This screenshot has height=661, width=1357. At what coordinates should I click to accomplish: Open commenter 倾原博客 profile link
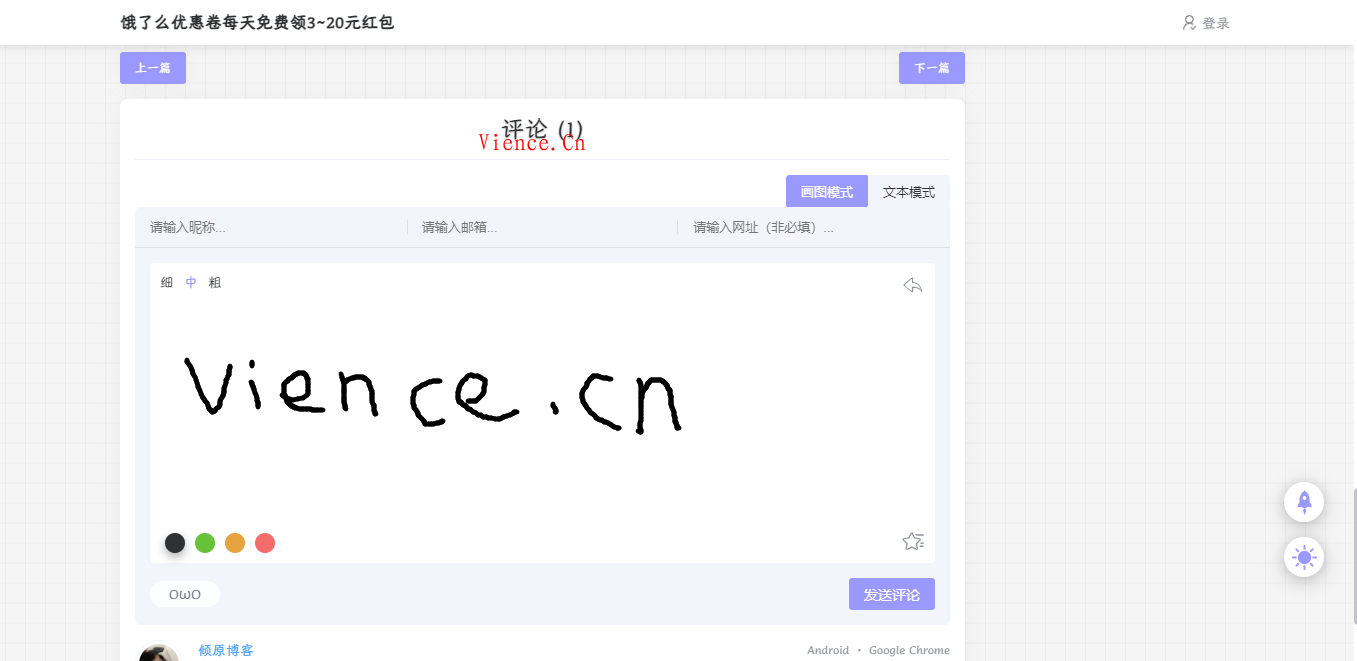(x=226, y=650)
